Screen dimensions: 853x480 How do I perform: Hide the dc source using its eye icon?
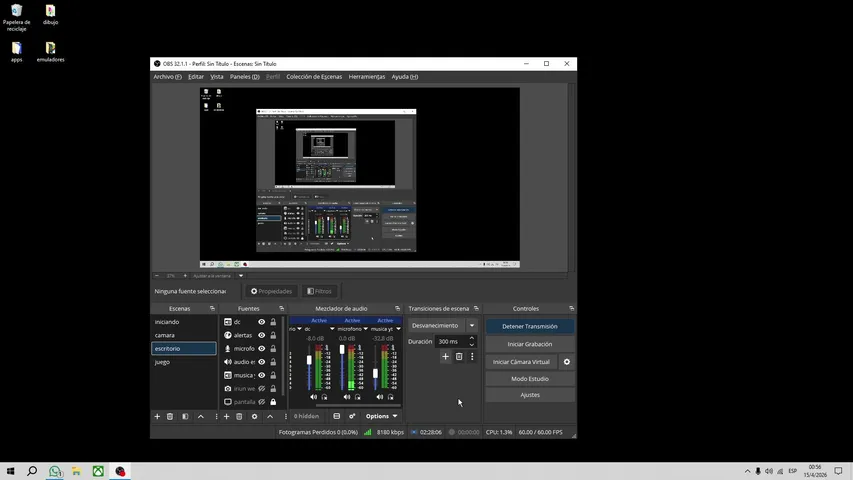pos(262,322)
